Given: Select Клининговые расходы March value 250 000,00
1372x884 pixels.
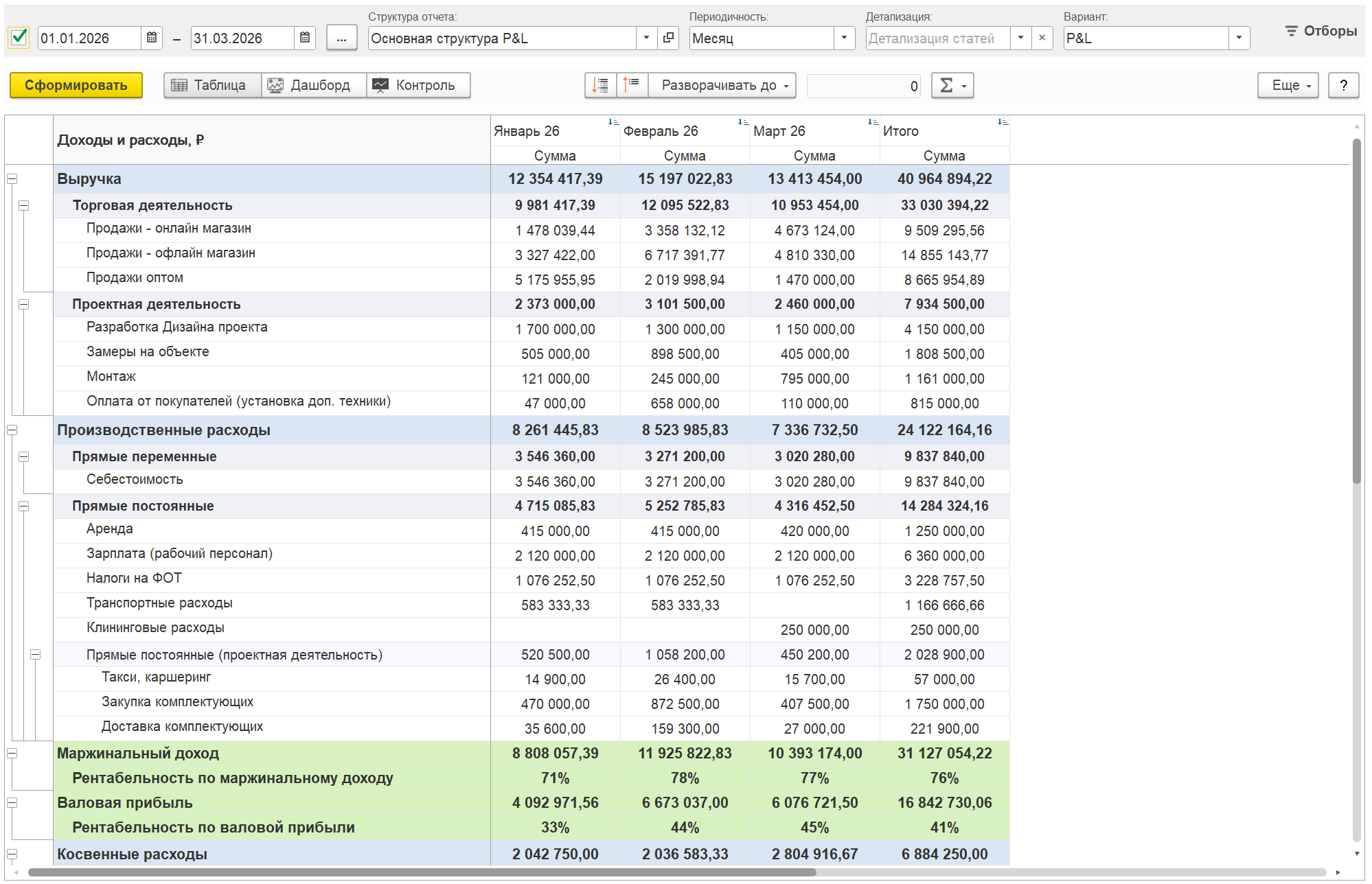Looking at the screenshot, I should [814, 630].
